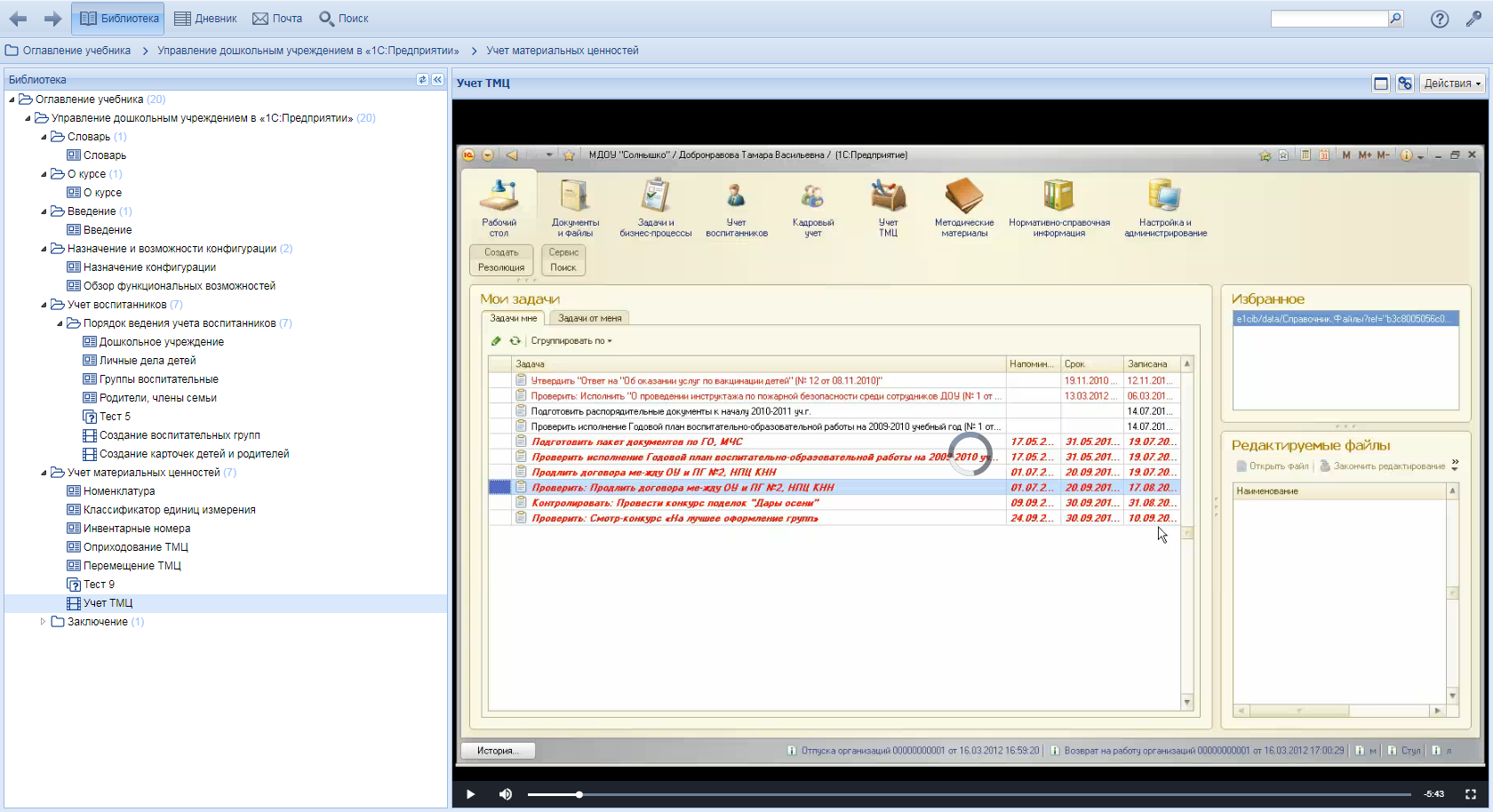This screenshot has height=812, width=1493.
Task: Click the film icon beside Учет ТМЦ
Action: point(74,603)
